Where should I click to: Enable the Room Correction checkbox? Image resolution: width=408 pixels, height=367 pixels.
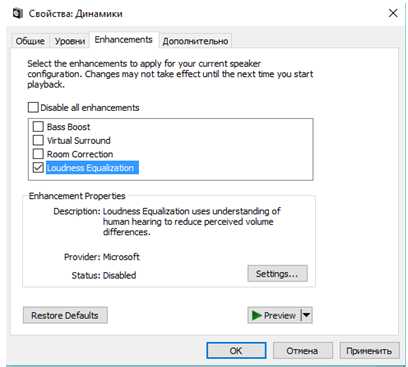click(x=38, y=154)
